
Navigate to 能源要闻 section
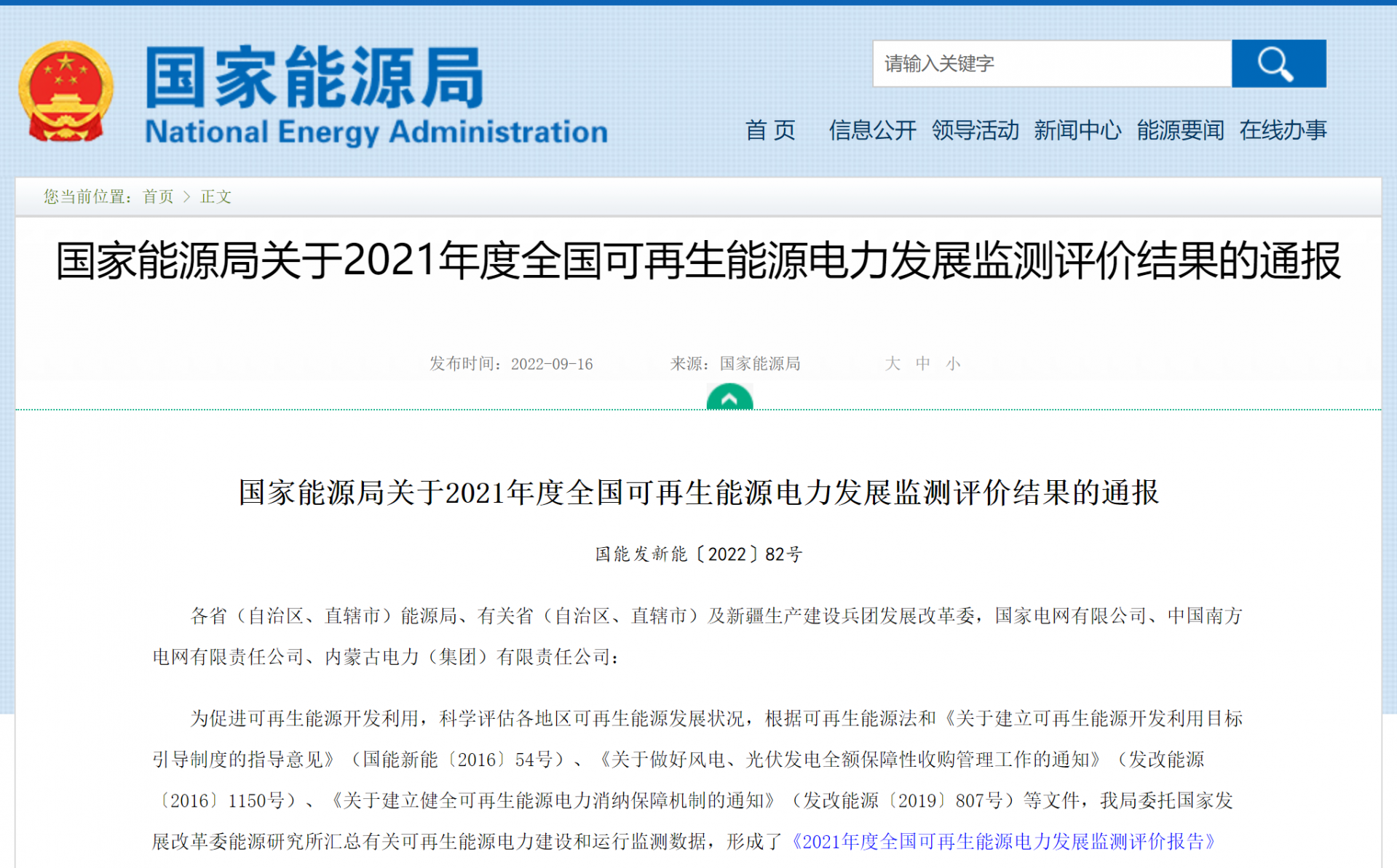click(x=1179, y=130)
